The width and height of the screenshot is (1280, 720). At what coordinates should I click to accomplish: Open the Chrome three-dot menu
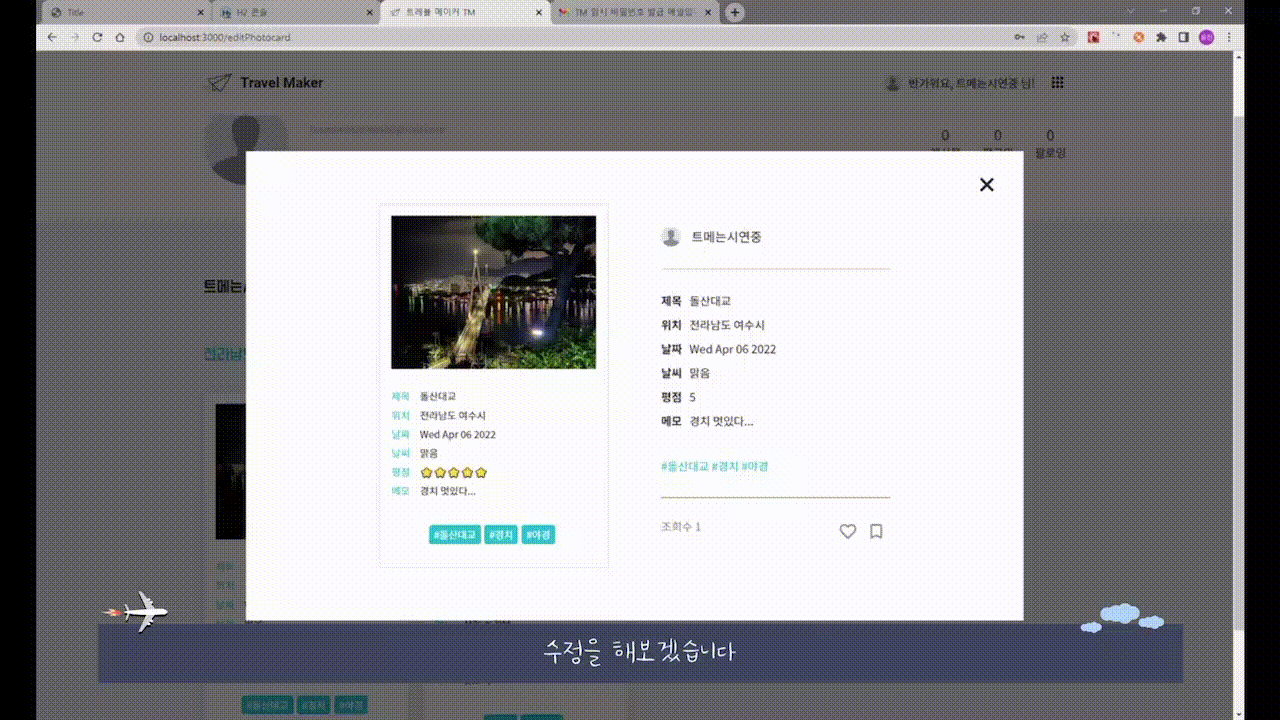pos(1229,37)
